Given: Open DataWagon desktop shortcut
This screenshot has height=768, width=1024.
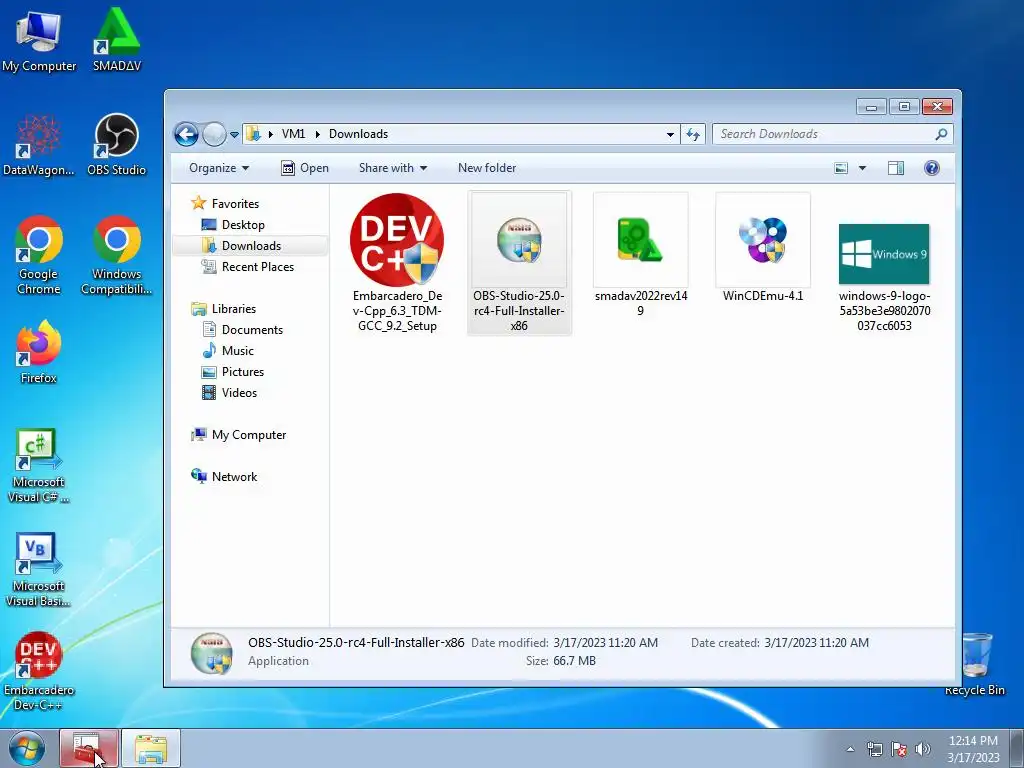Looking at the screenshot, I should point(39,145).
